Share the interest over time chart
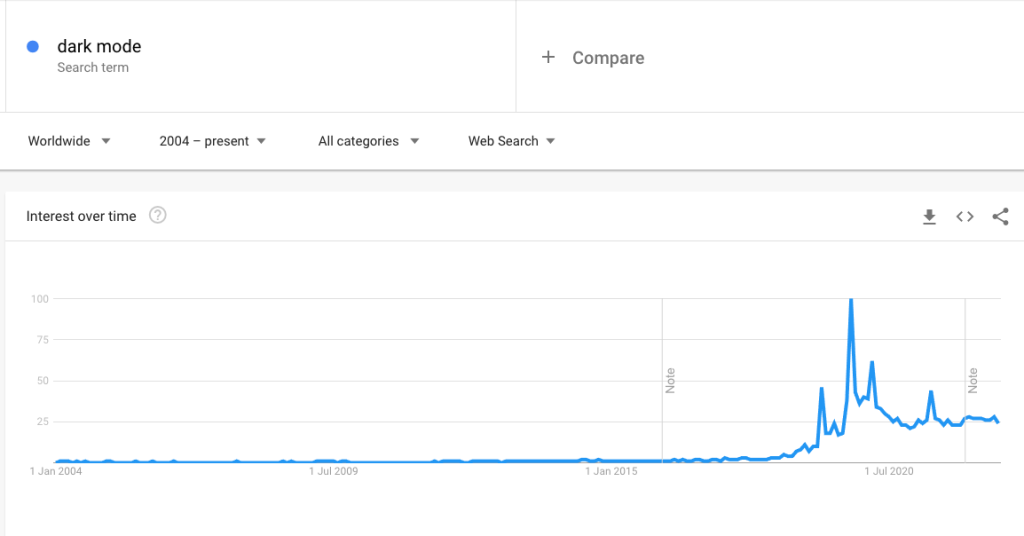Screen dimensions: 1024x536 point(1000,217)
